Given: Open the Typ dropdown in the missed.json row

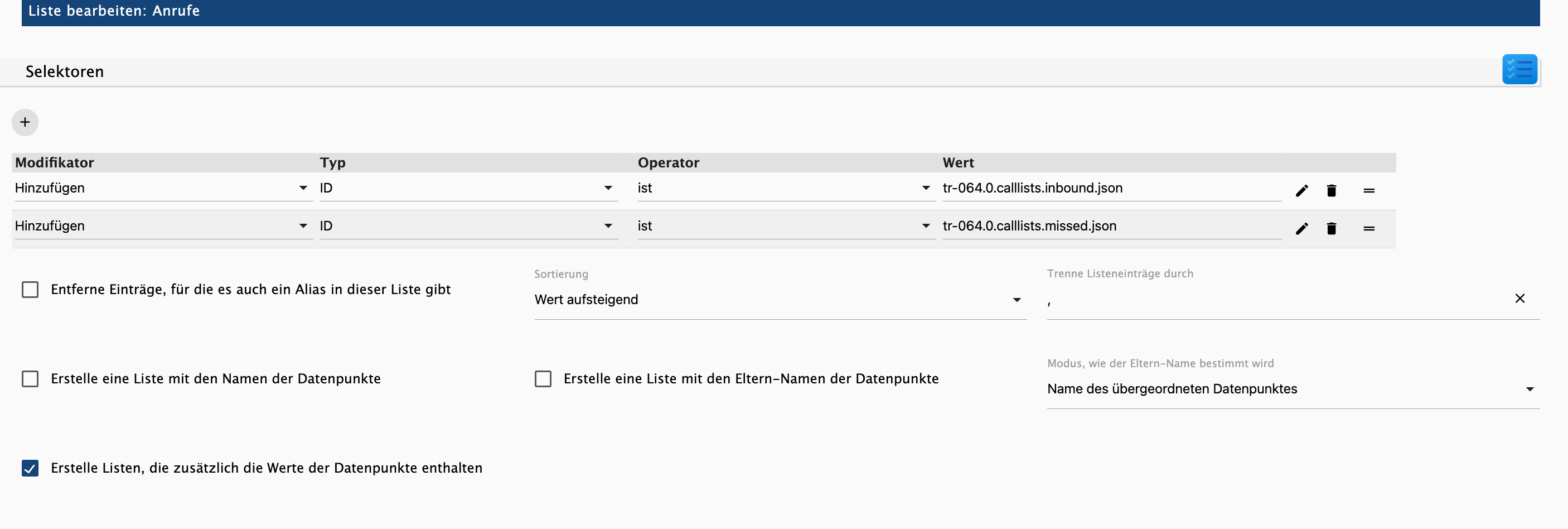Looking at the screenshot, I should tap(469, 226).
